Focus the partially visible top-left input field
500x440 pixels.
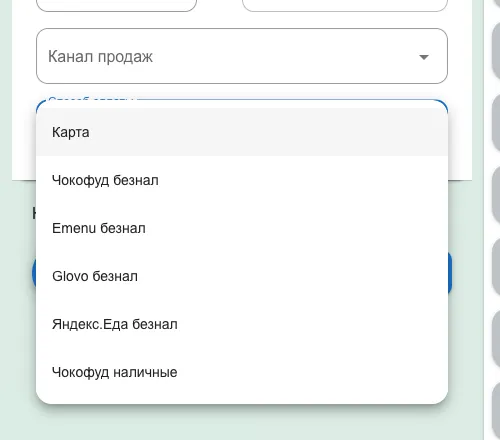[x=116, y=5]
